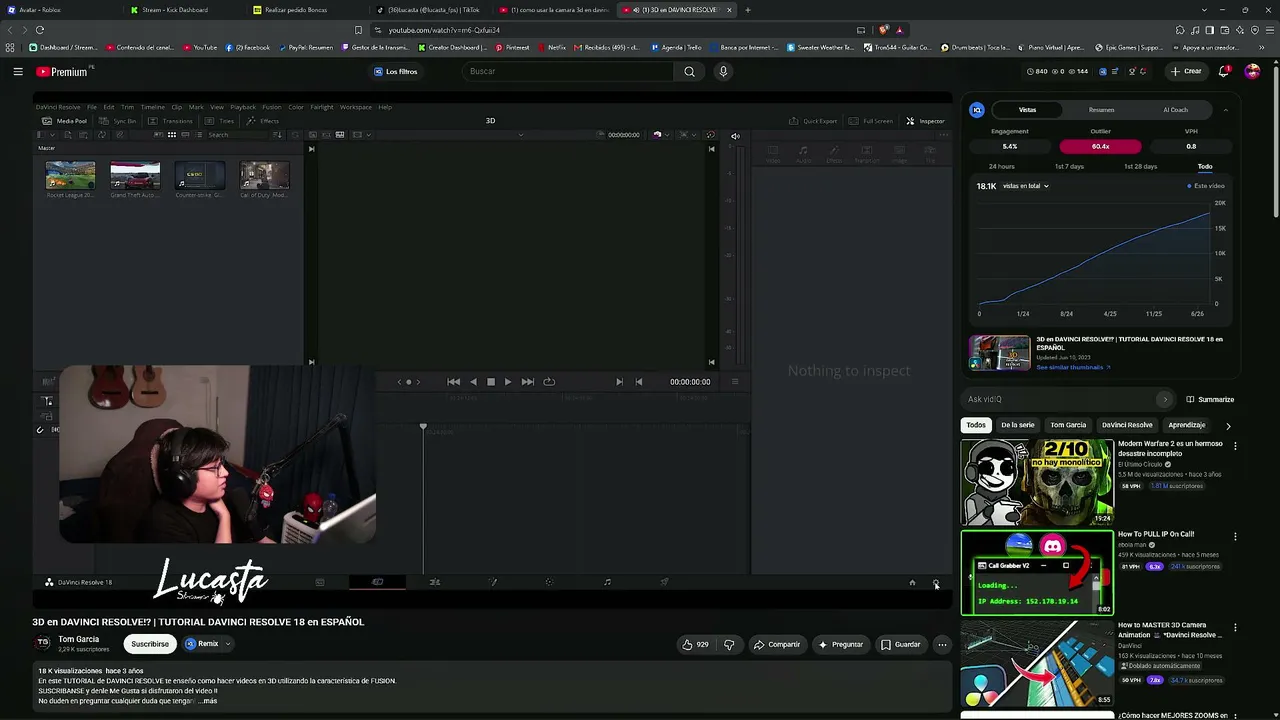
Task: Expand the Remix options dropdown
Action: pos(227,644)
